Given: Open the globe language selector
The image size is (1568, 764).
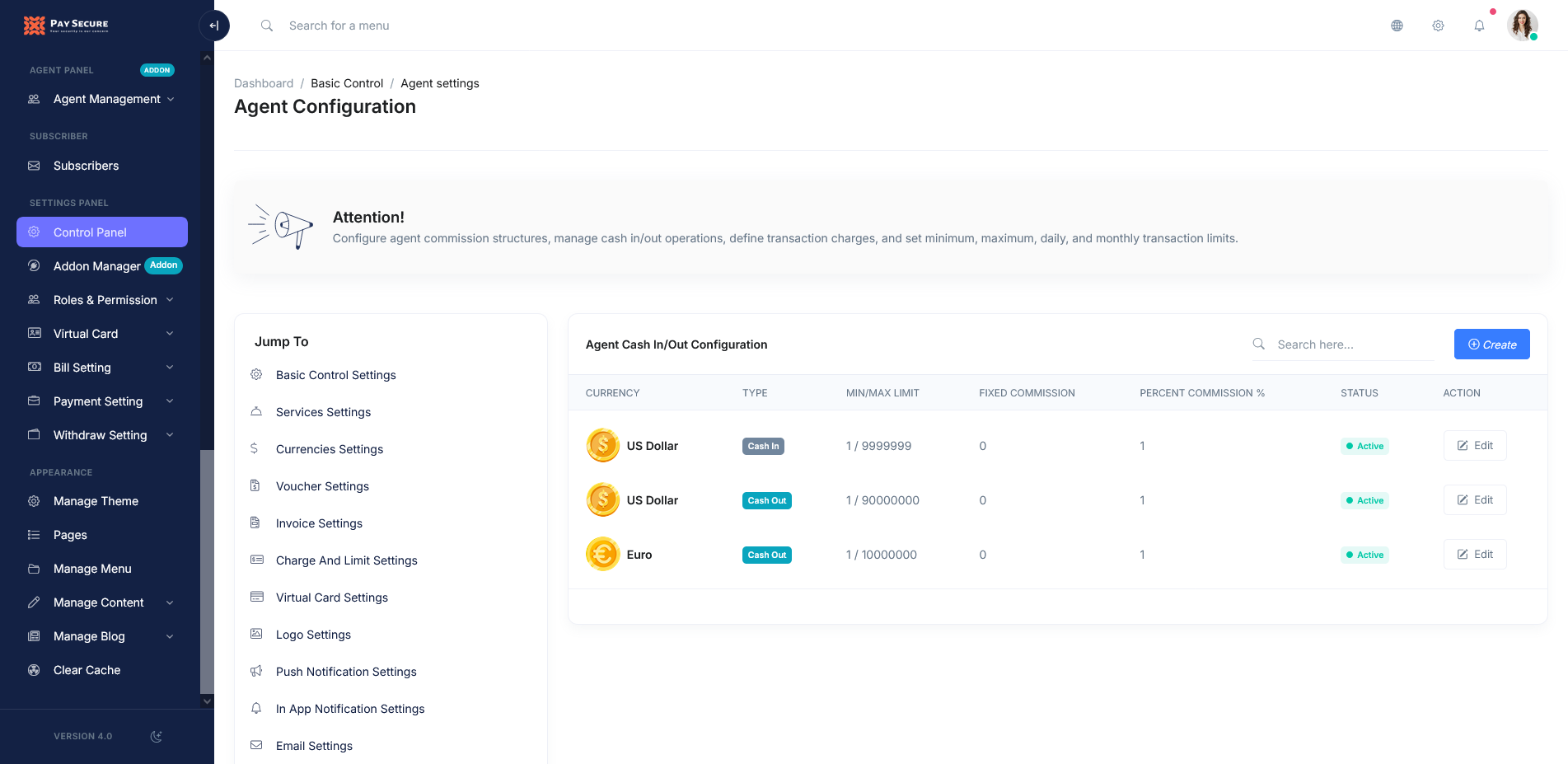Looking at the screenshot, I should pyautogui.click(x=1397, y=26).
